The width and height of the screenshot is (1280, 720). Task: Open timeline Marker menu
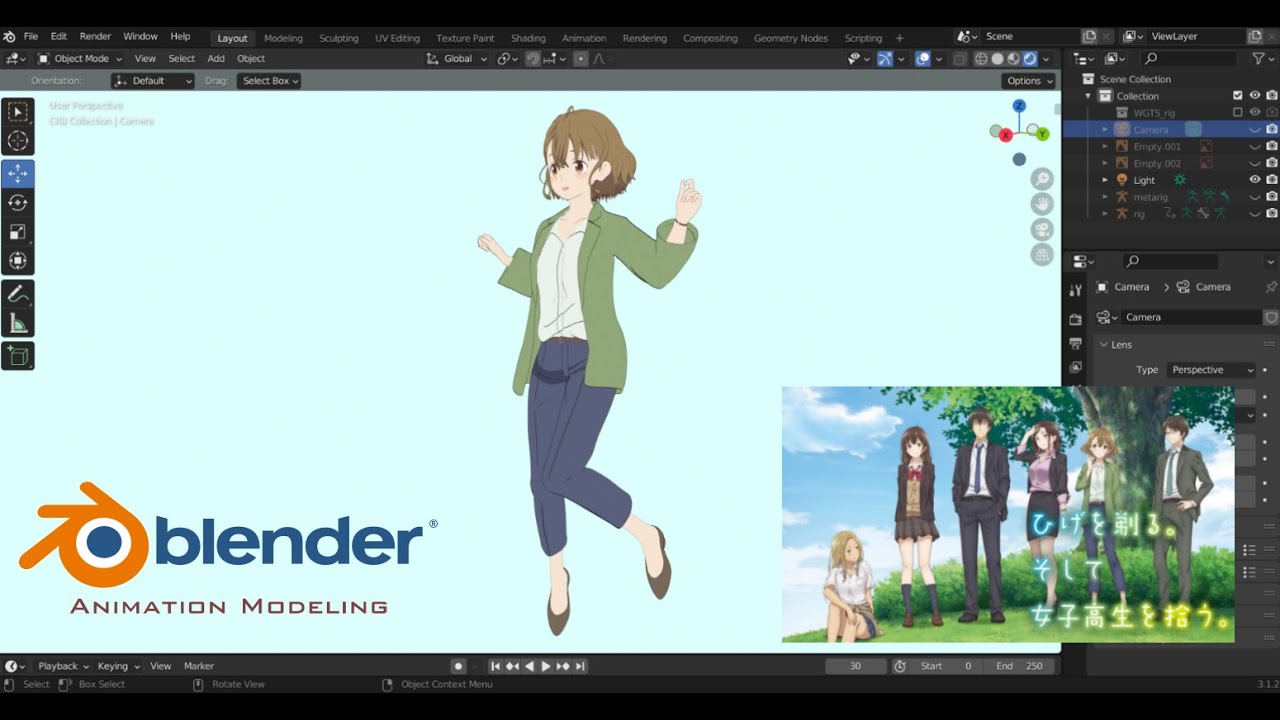199,666
